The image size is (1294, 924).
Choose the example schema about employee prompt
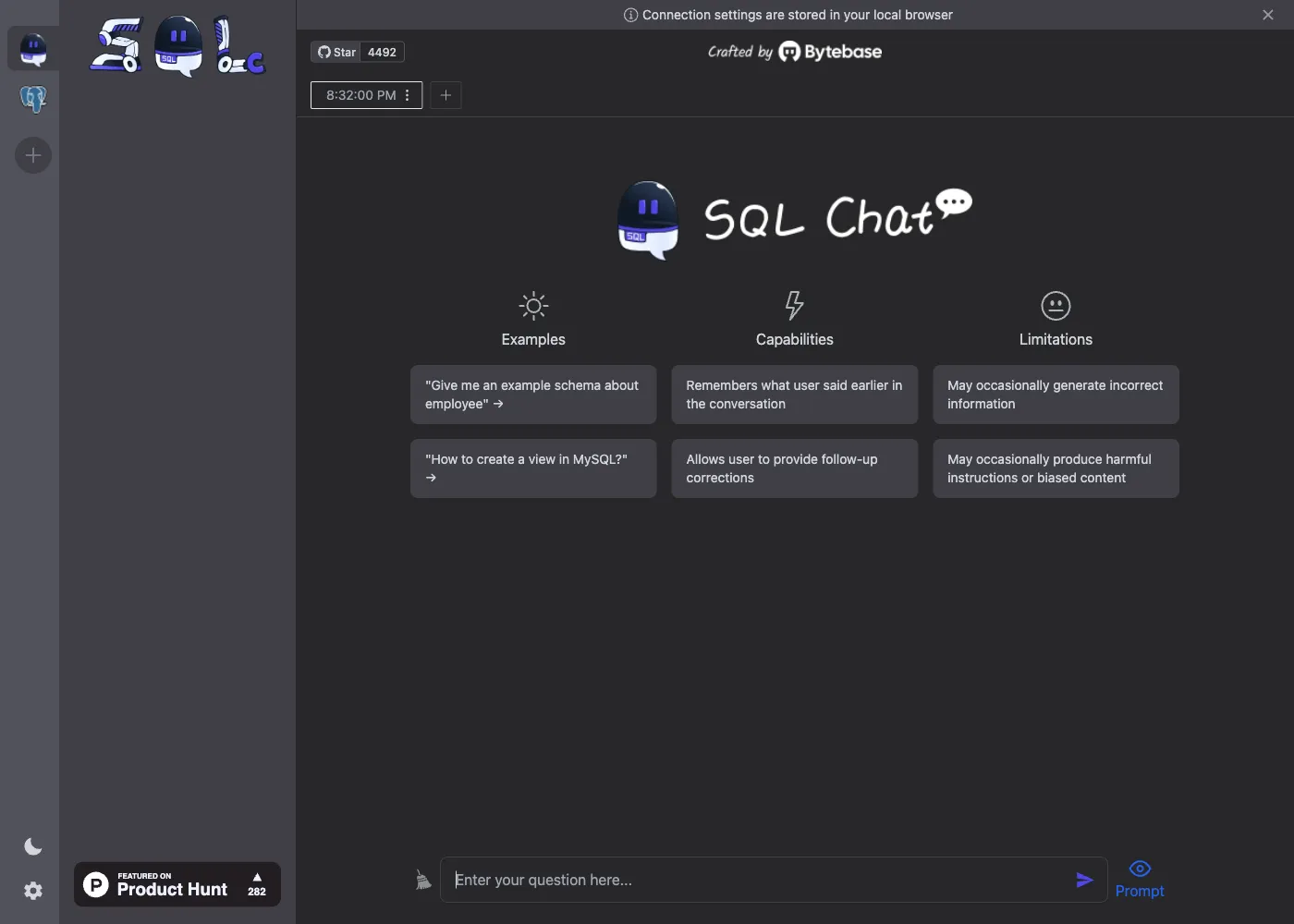[533, 395]
